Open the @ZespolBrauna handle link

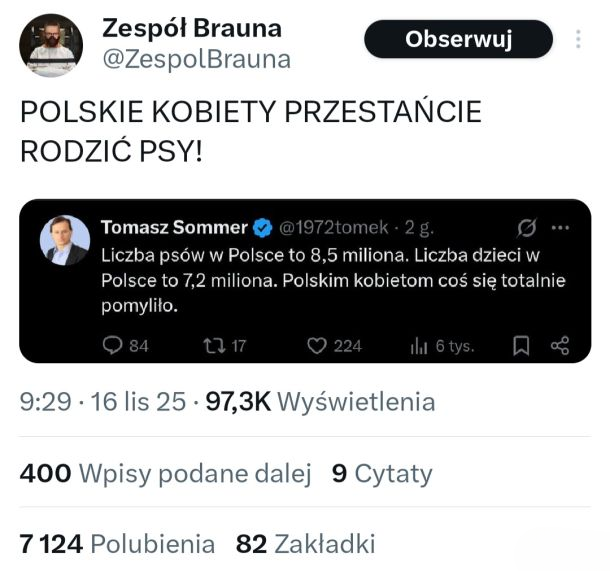tap(196, 59)
